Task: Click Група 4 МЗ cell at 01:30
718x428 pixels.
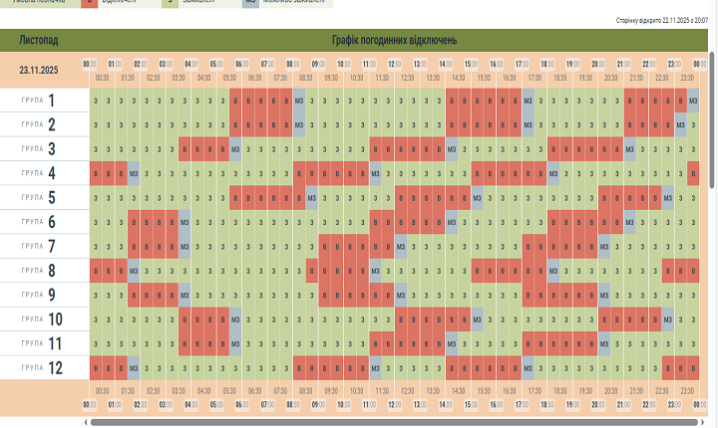Action: click(x=134, y=173)
